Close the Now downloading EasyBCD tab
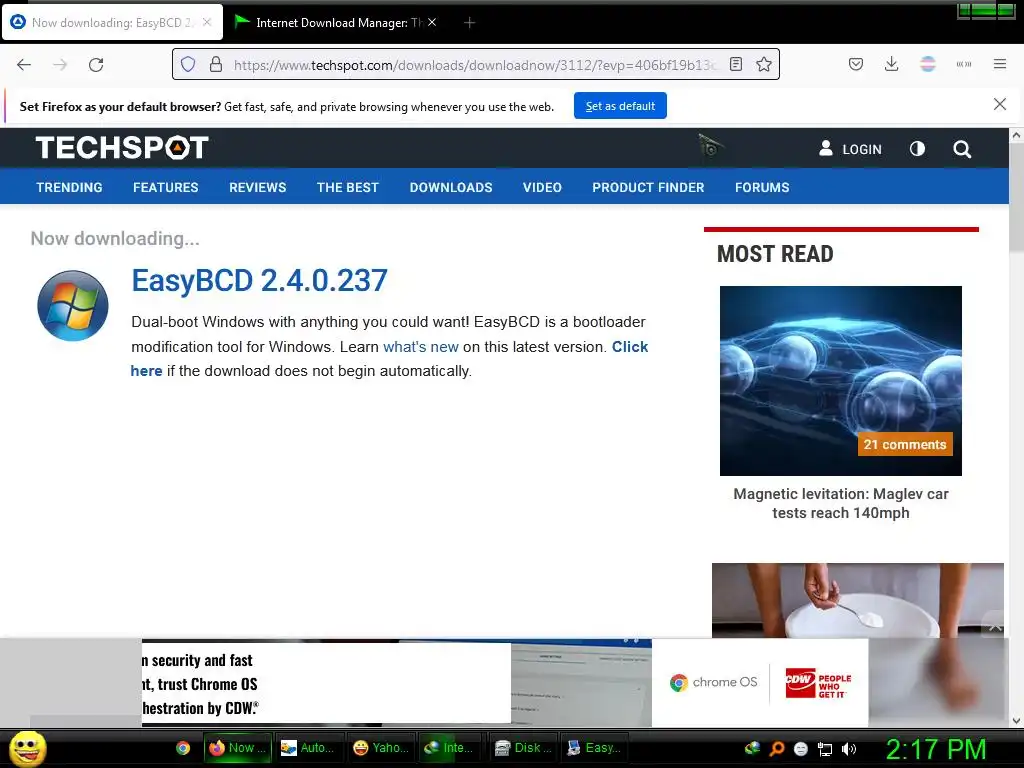The height and width of the screenshot is (768, 1024). click(x=206, y=22)
